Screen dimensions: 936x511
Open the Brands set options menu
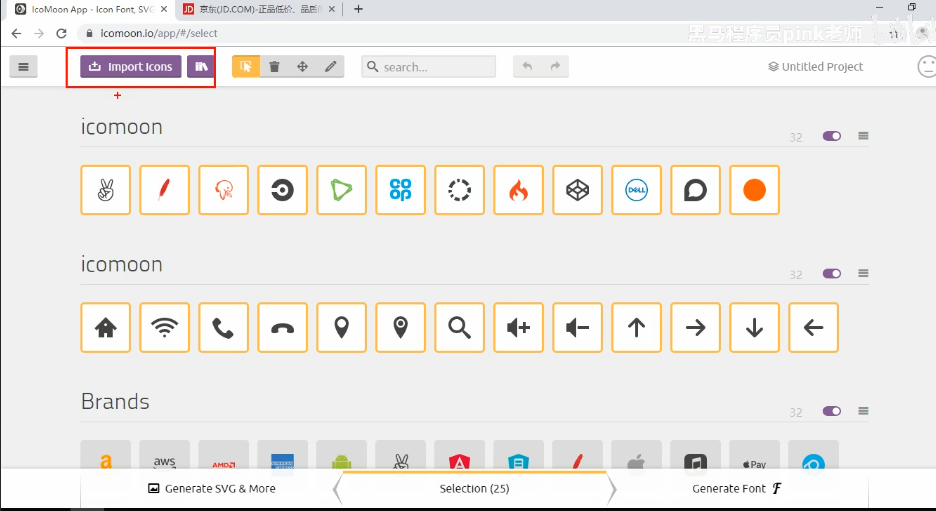pyautogui.click(x=863, y=411)
